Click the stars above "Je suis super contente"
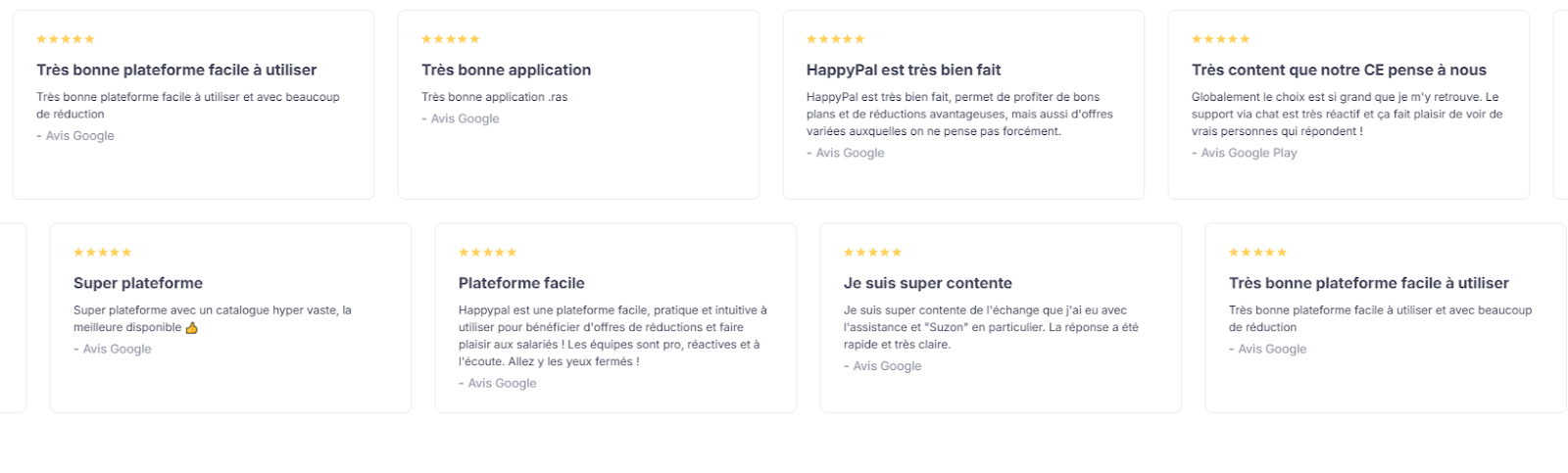 click(x=872, y=253)
